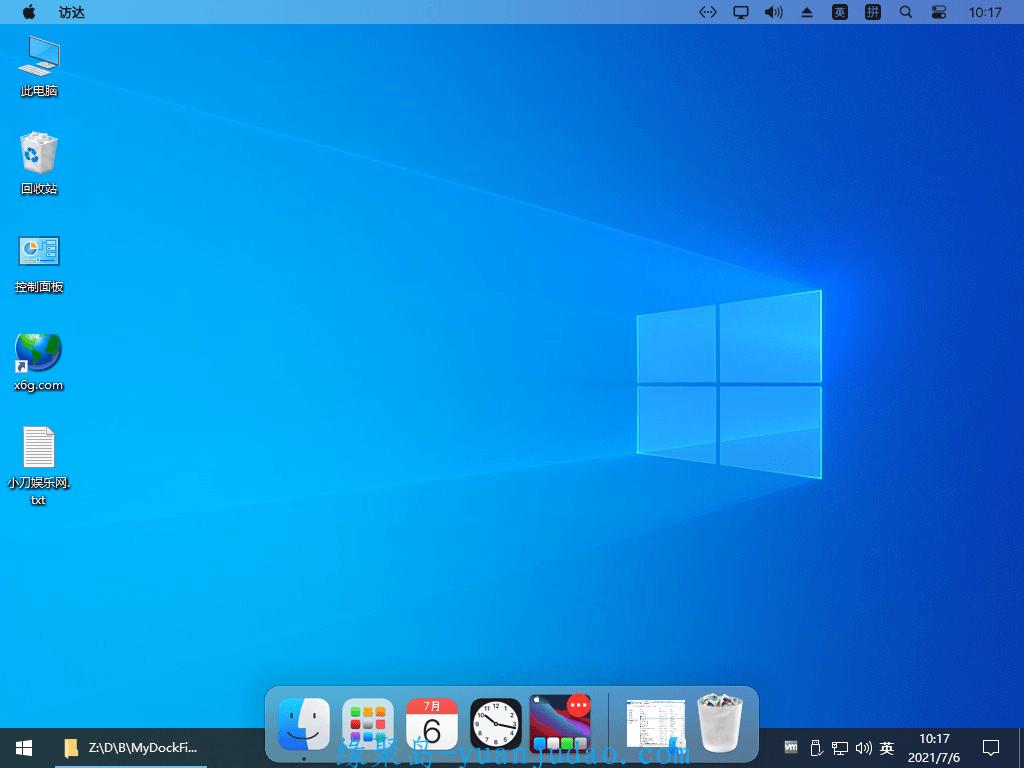Open the Spotlight search magnifier icon
The height and width of the screenshot is (768, 1024).
pos(906,12)
